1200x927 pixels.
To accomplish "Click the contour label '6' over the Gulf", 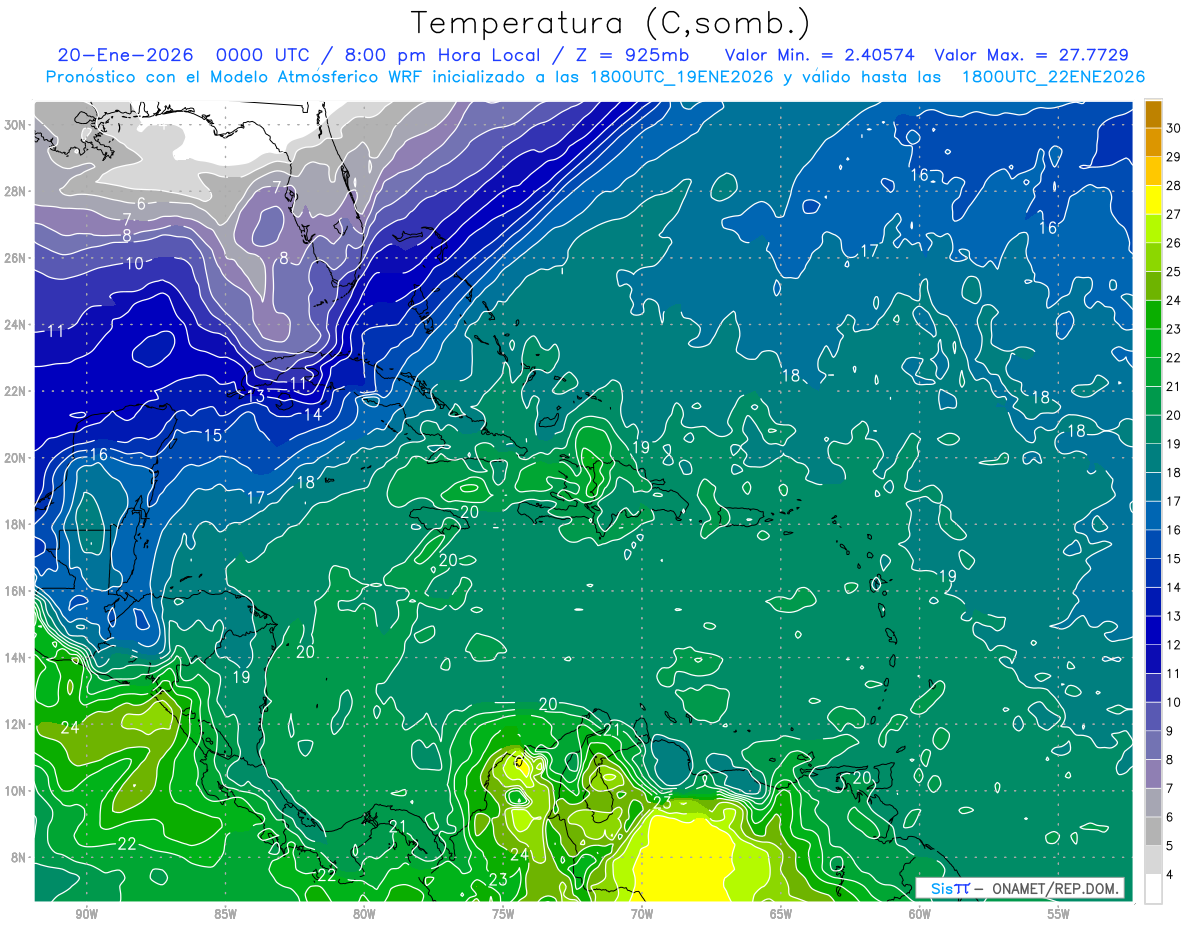I will (141, 204).
